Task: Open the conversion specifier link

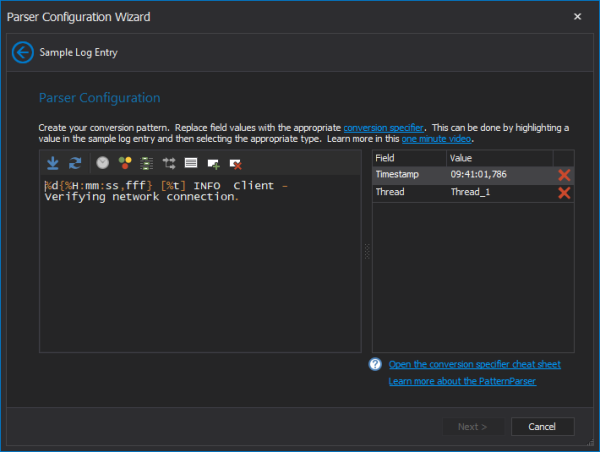Action: (x=383, y=127)
